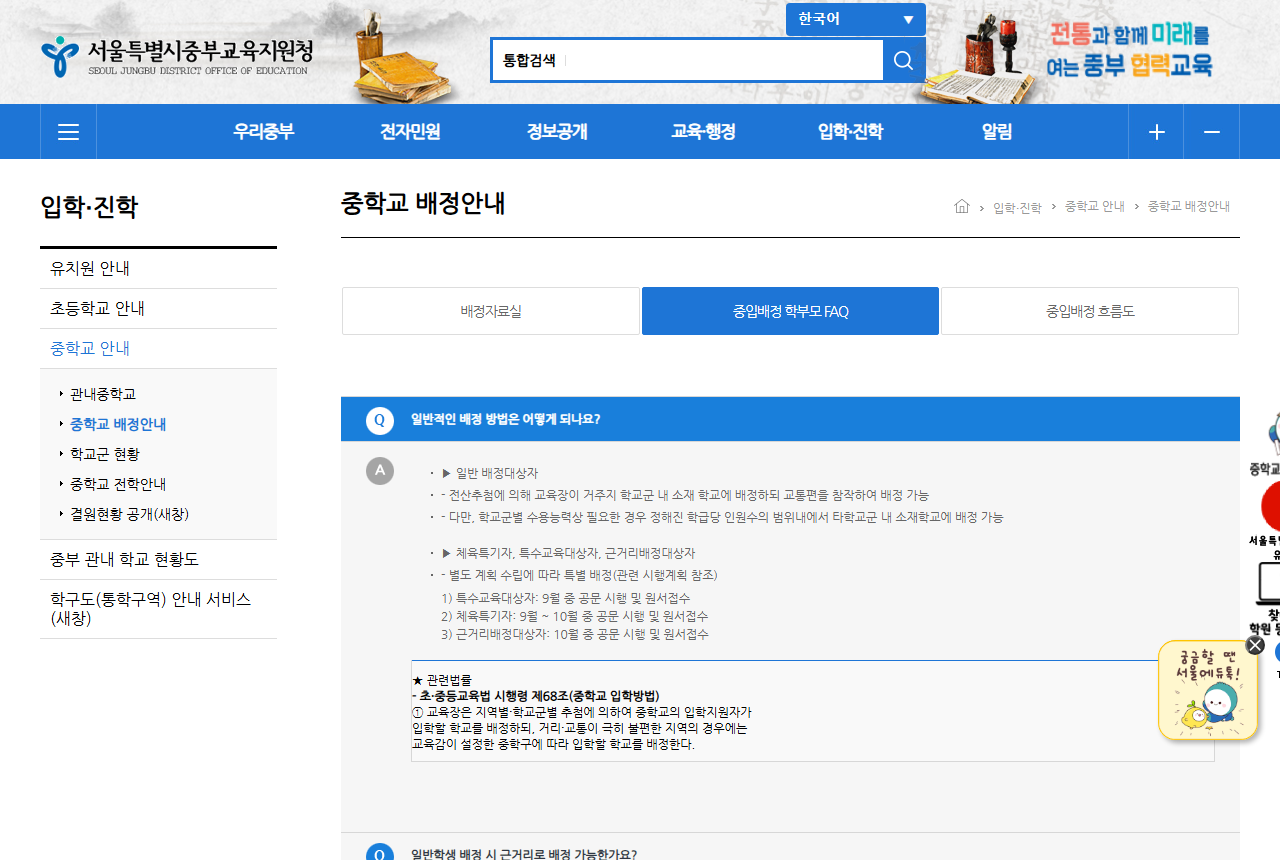Image resolution: width=1280 pixels, height=860 pixels.
Task: Open 중학교 배정안내 submenu item
Action: (118, 424)
